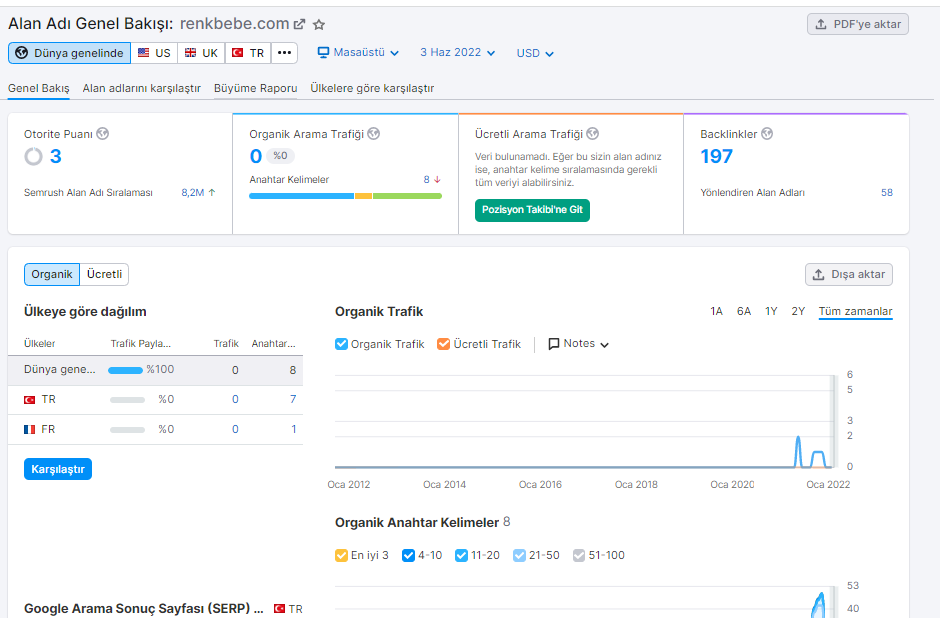The width and height of the screenshot is (940, 618).
Task: Open authority score 3 link
Action: (56, 156)
